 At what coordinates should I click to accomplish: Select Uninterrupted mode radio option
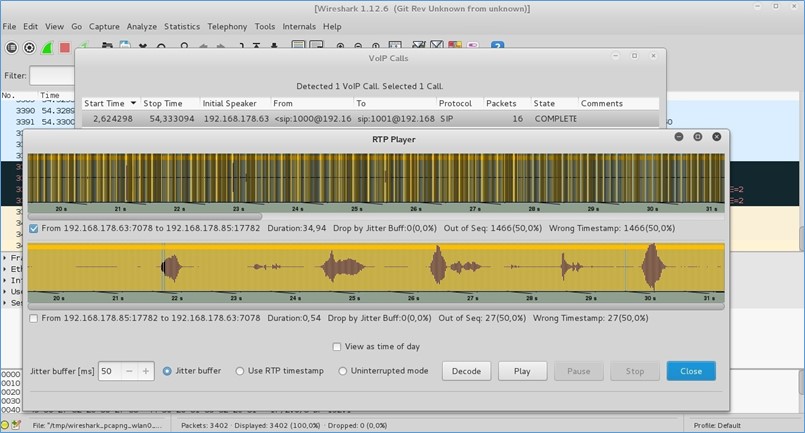[x=343, y=371]
